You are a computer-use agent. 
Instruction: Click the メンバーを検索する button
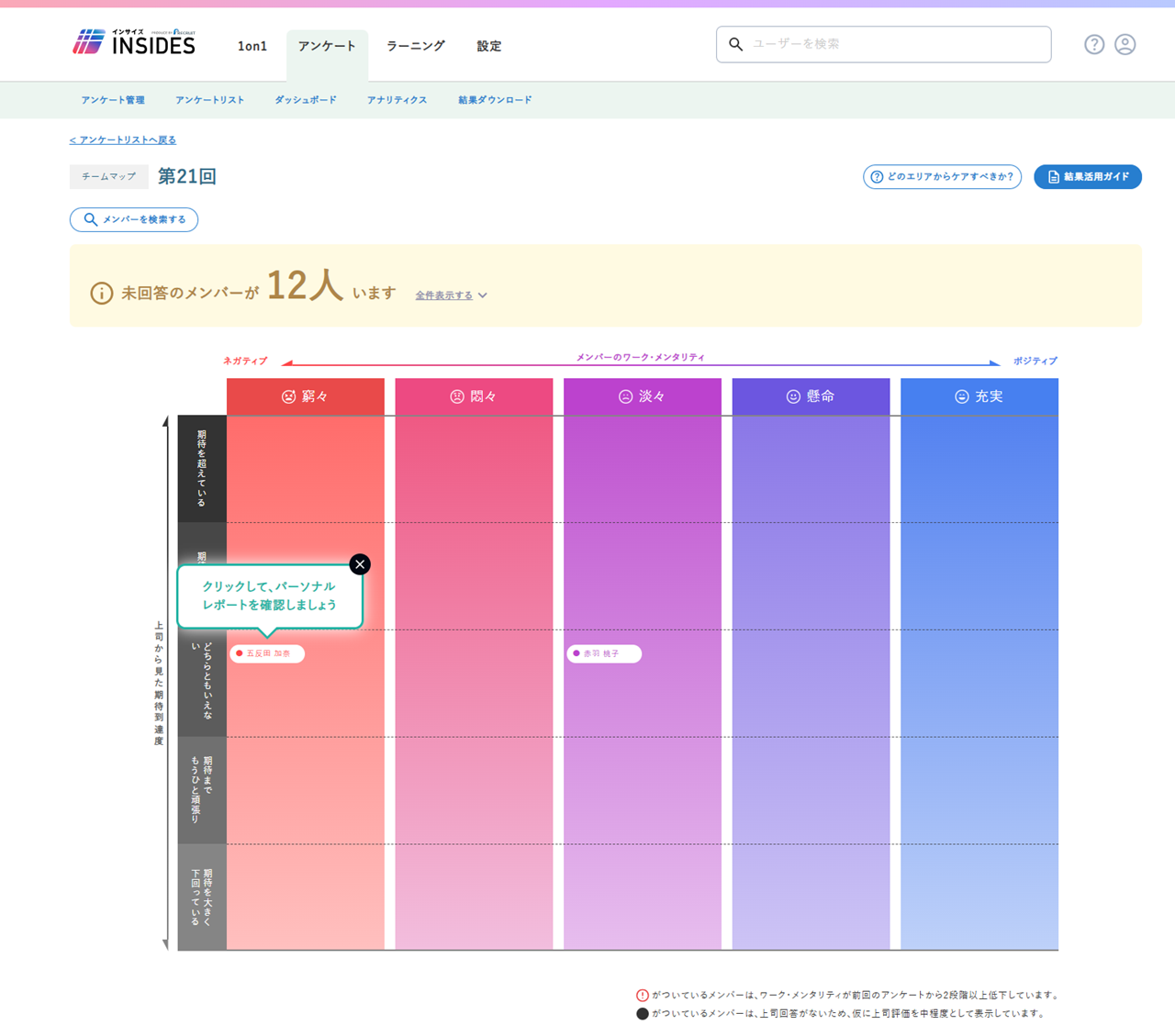134,219
